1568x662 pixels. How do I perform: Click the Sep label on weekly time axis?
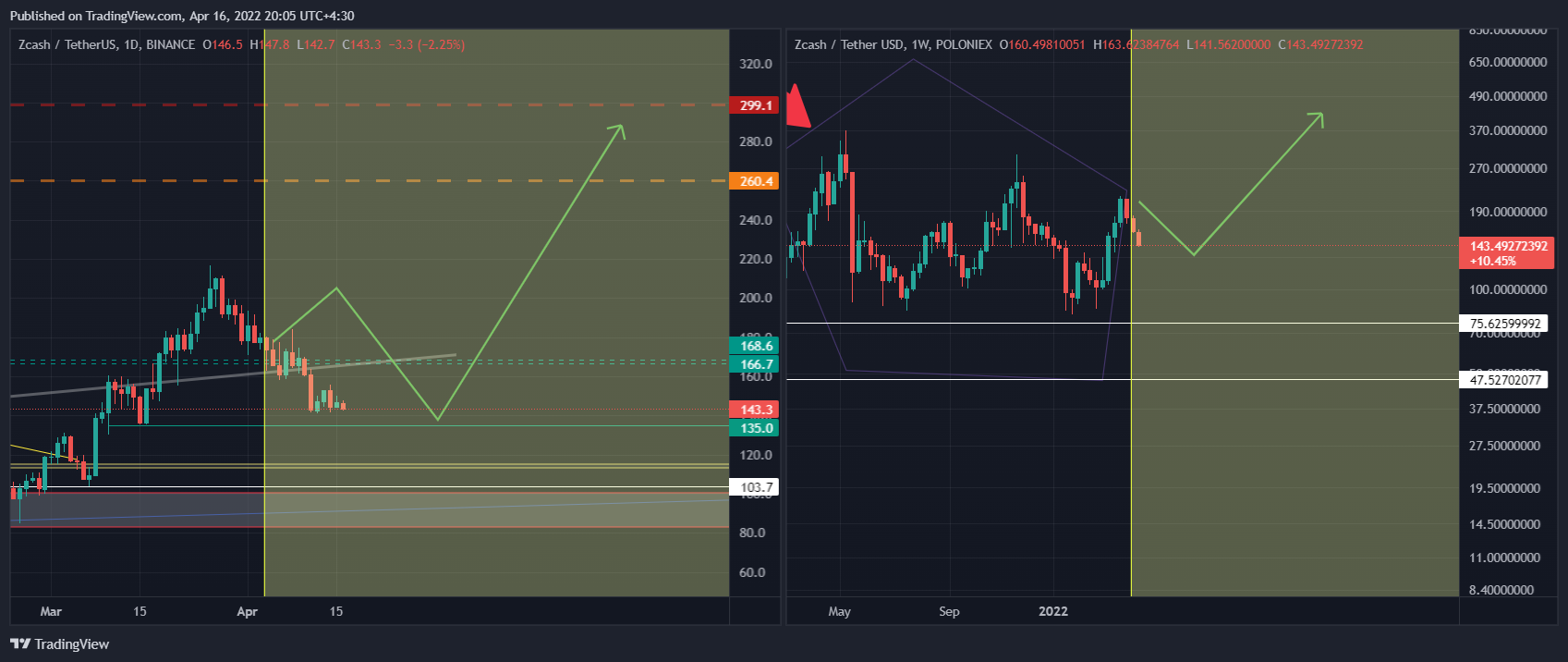(949, 611)
